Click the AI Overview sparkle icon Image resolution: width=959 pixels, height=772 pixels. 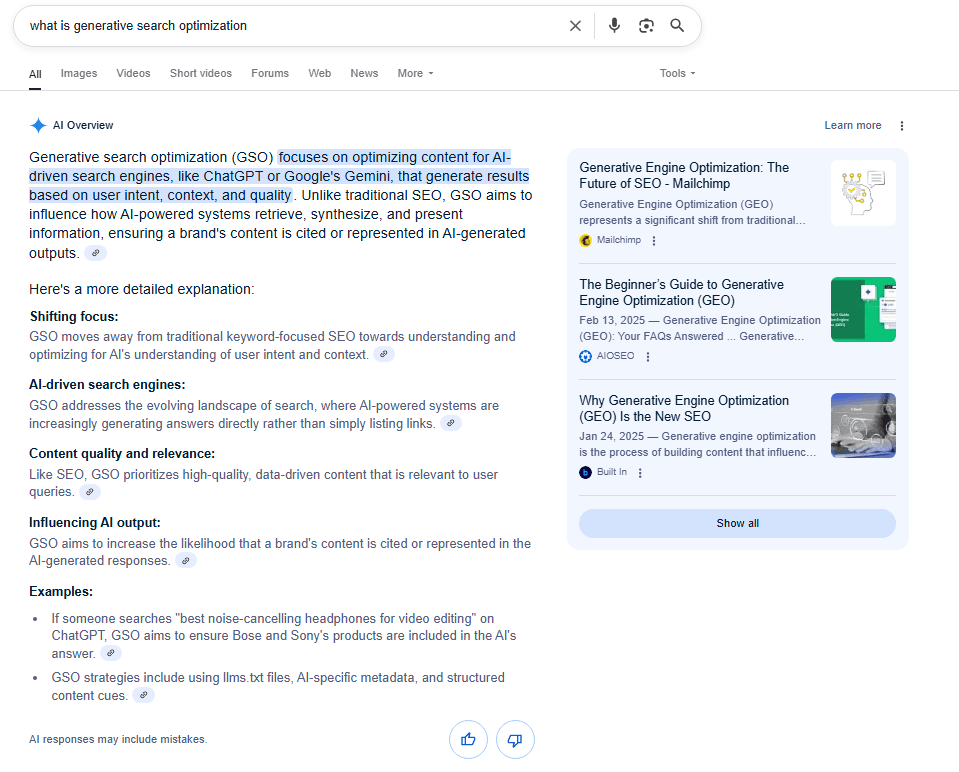coord(38,125)
